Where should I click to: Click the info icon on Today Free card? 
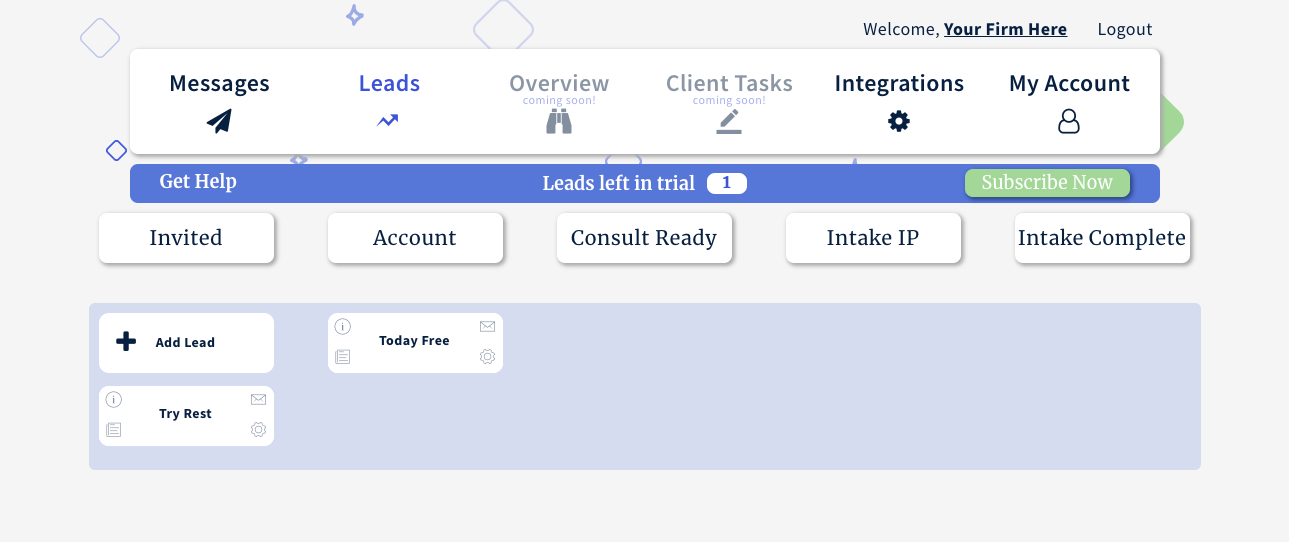click(343, 326)
